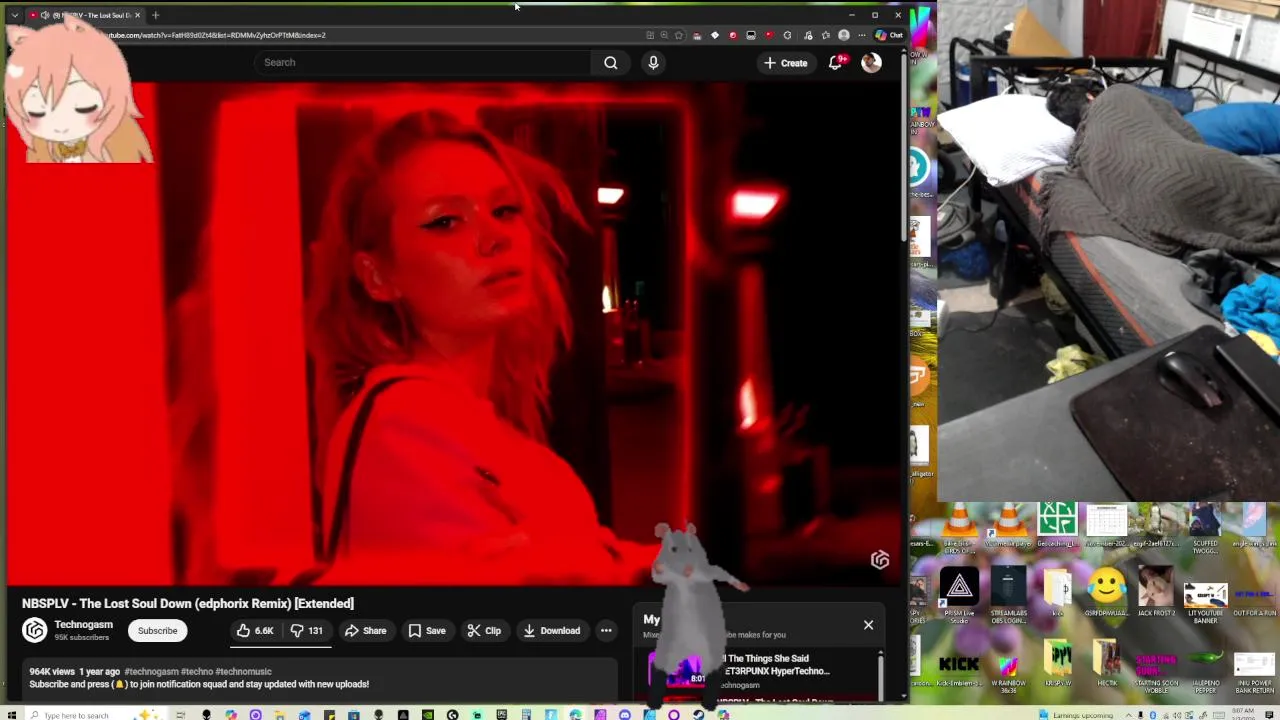Open browser Settings and more menu
This screenshot has height=720, width=1280.
(x=861, y=35)
